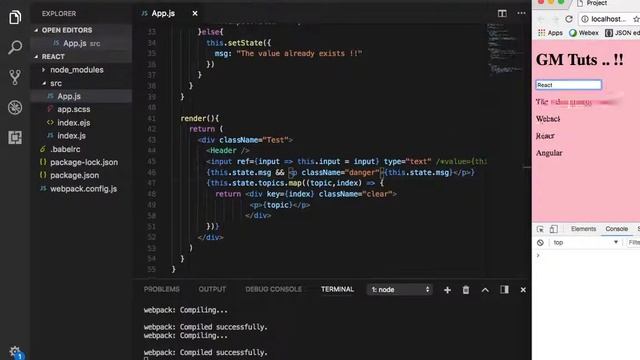Click the console Filter field

633,242
